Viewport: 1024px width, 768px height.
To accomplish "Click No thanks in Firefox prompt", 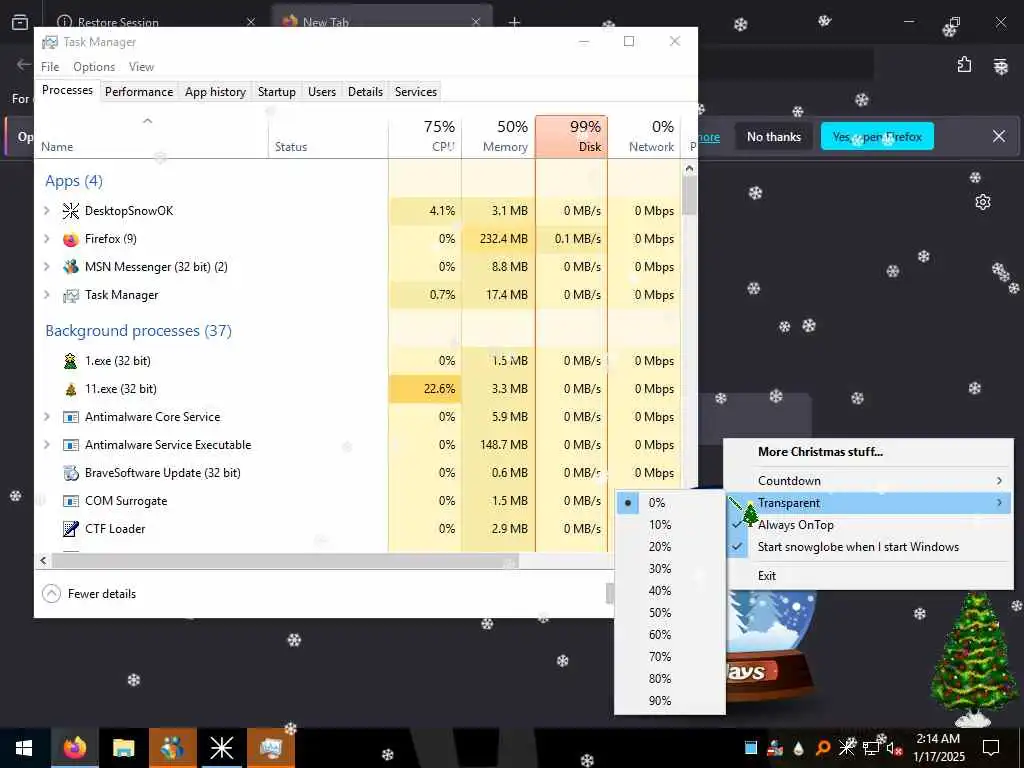I will coord(774,136).
